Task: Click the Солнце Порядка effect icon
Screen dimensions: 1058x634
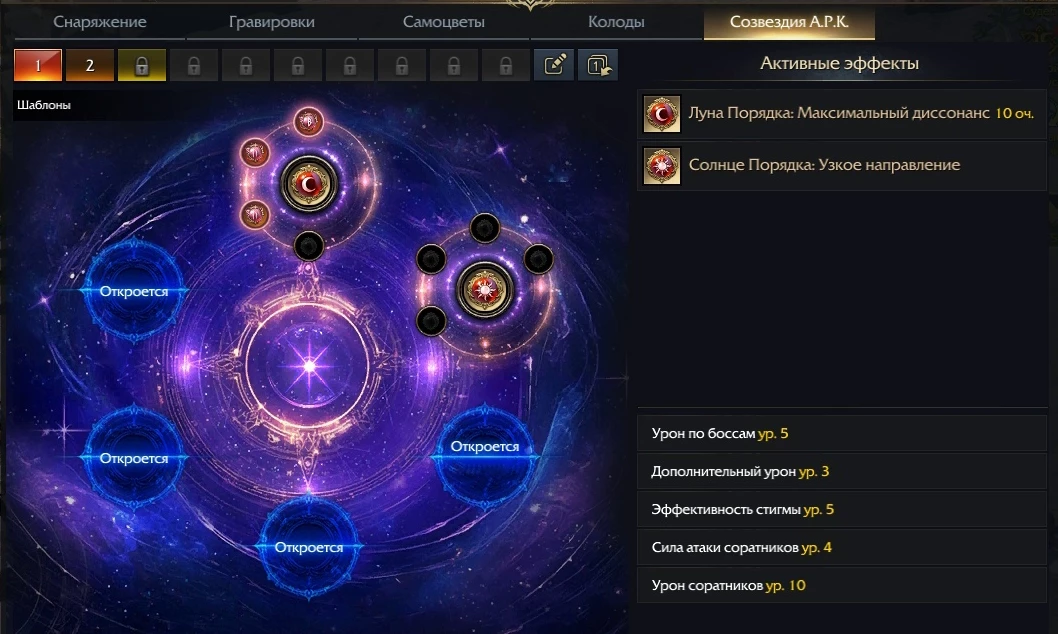Action: coord(662,165)
